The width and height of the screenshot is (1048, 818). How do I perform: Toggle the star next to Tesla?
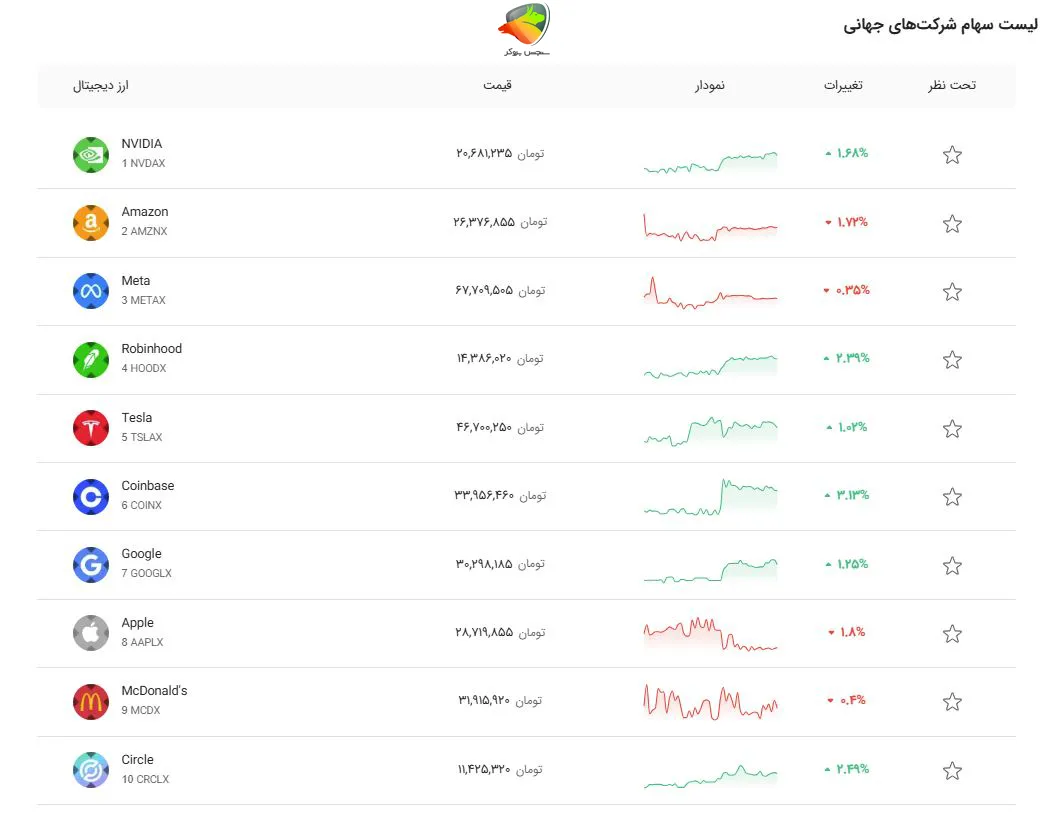(x=952, y=428)
